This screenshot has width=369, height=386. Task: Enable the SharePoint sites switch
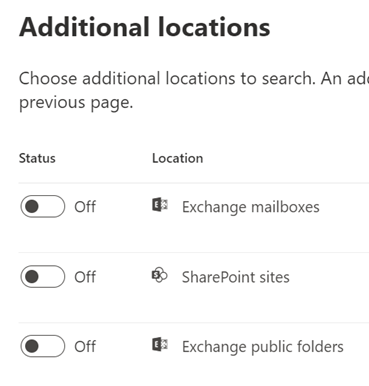tap(43, 276)
